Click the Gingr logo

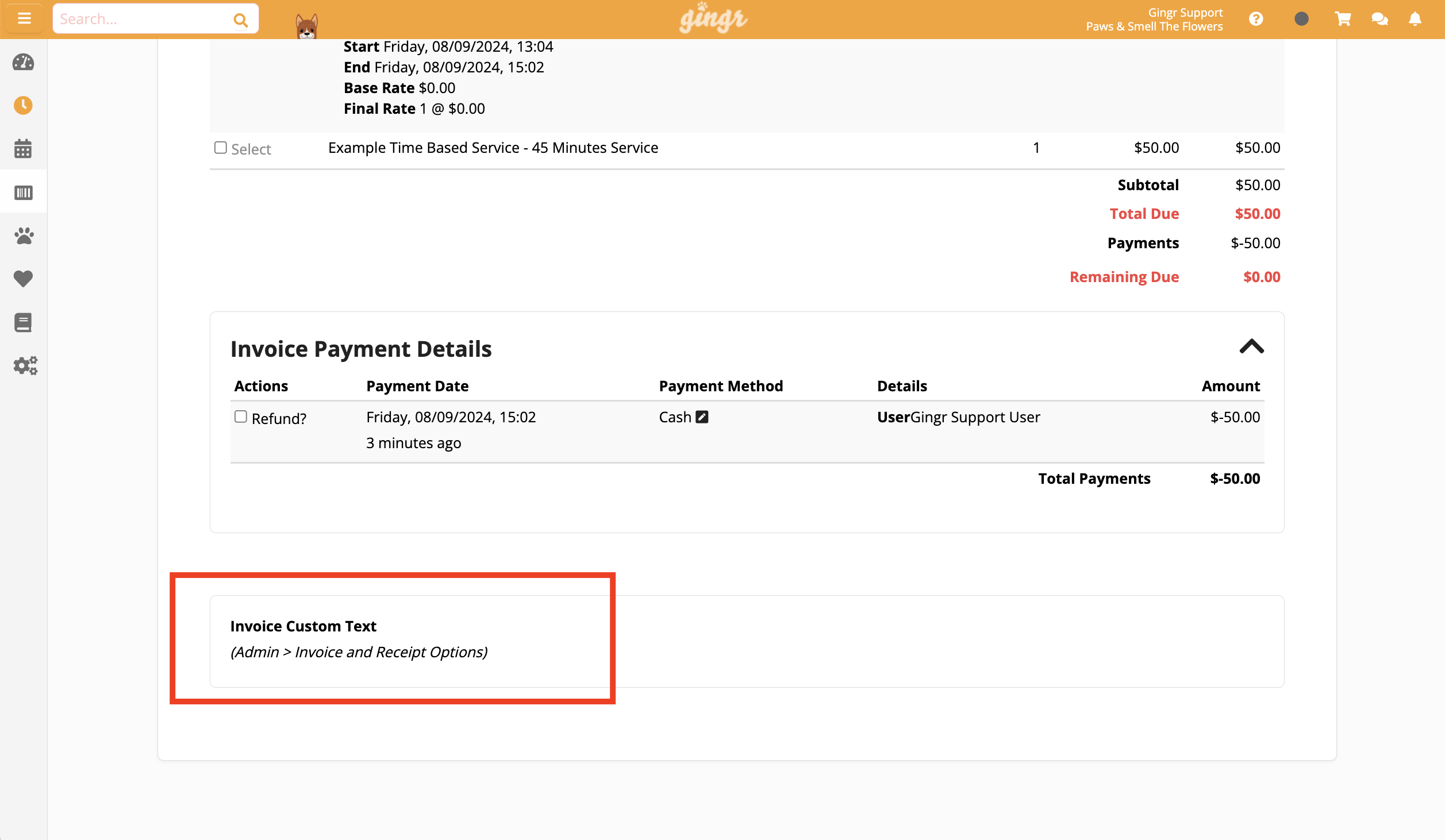(713, 18)
